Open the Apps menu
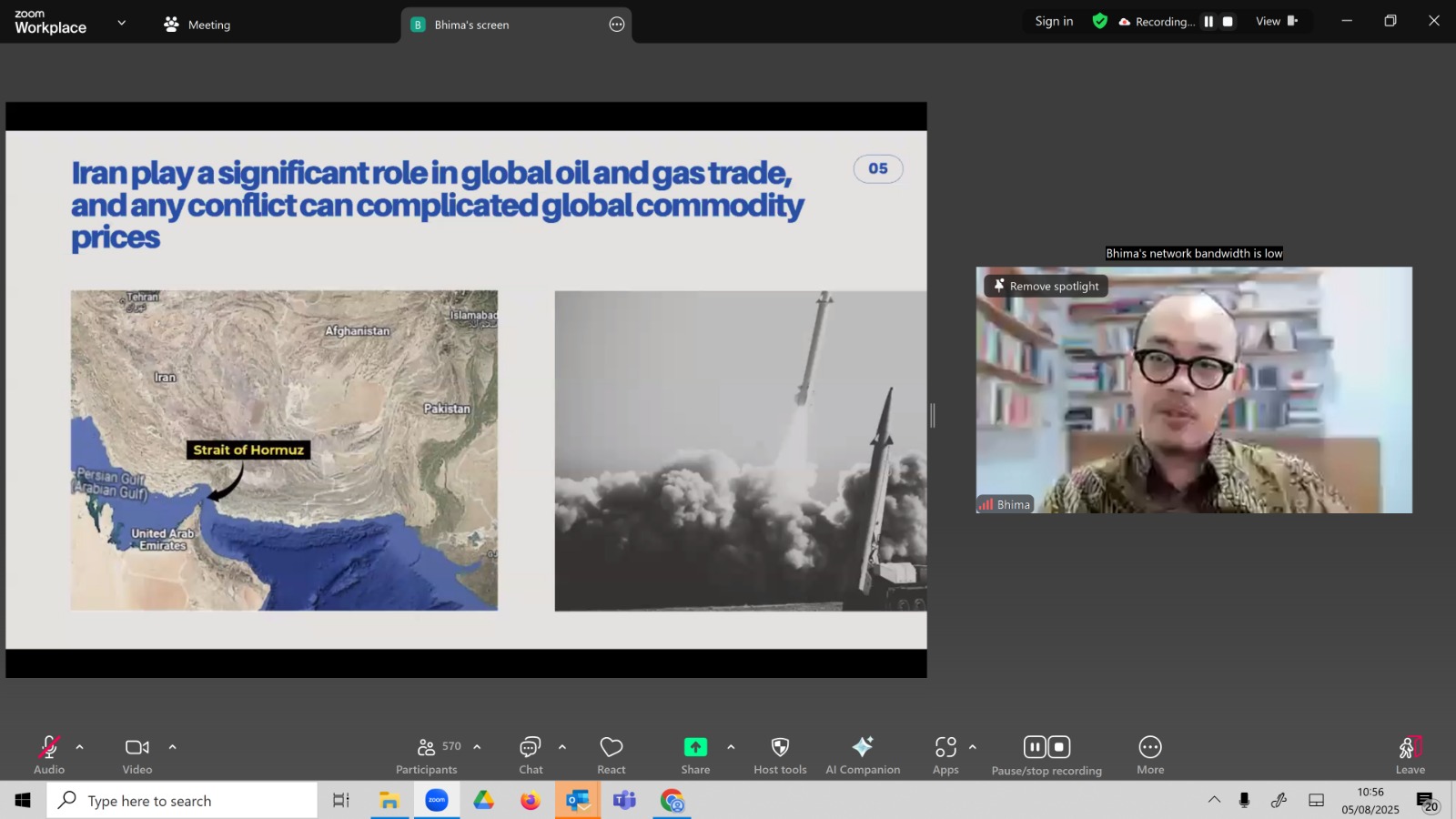 point(945,755)
